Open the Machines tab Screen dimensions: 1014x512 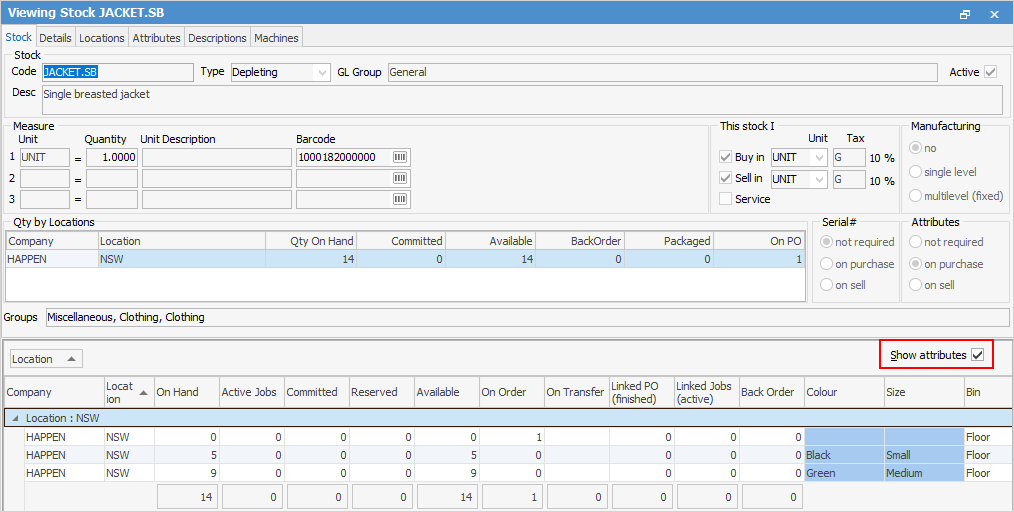tap(276, 38)
